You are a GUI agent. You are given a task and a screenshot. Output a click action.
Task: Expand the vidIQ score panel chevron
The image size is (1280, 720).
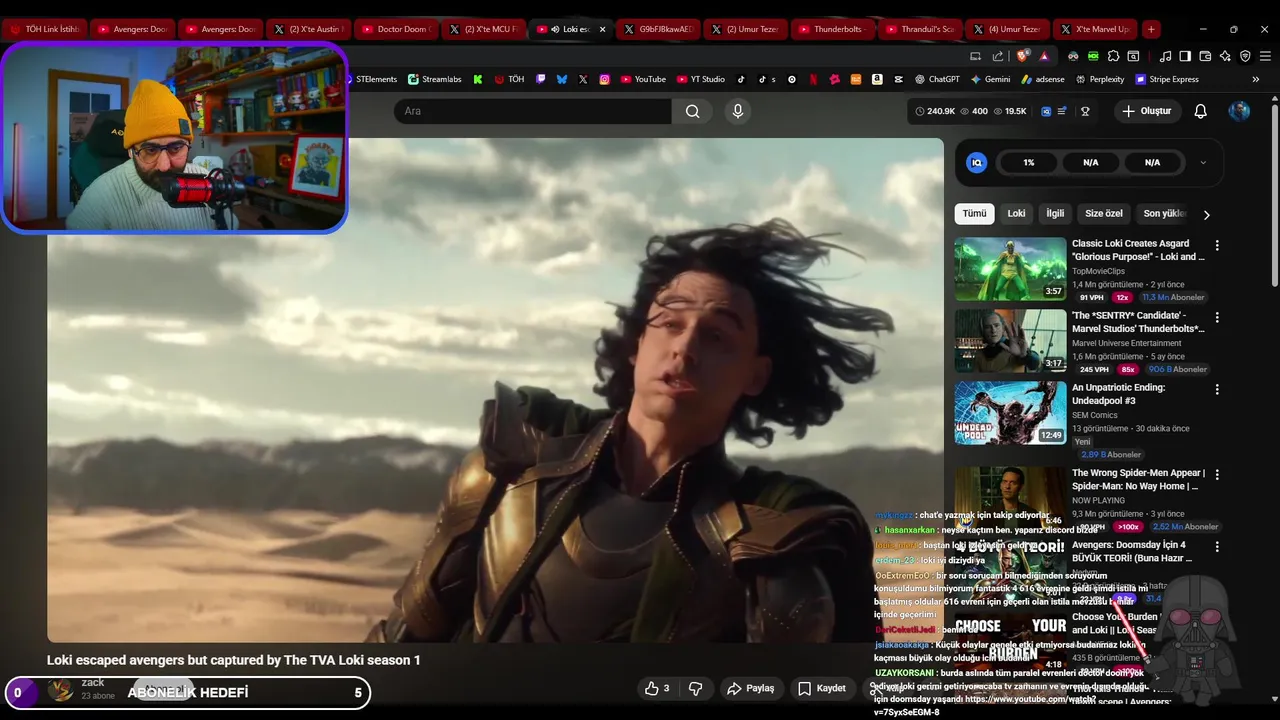pyautogui.click(x=1203, y=162)
